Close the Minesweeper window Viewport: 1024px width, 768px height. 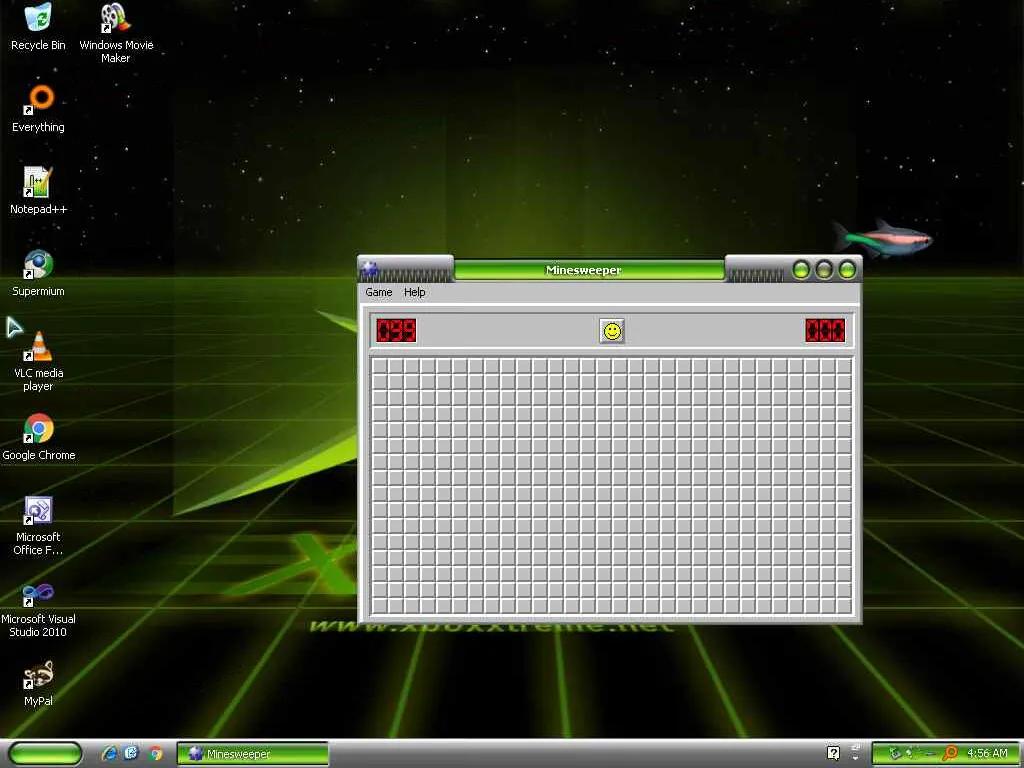(847, 269)
